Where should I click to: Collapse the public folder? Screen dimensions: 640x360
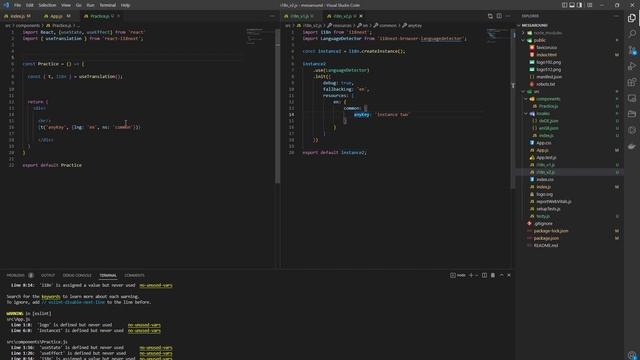[x=523, y=40]
